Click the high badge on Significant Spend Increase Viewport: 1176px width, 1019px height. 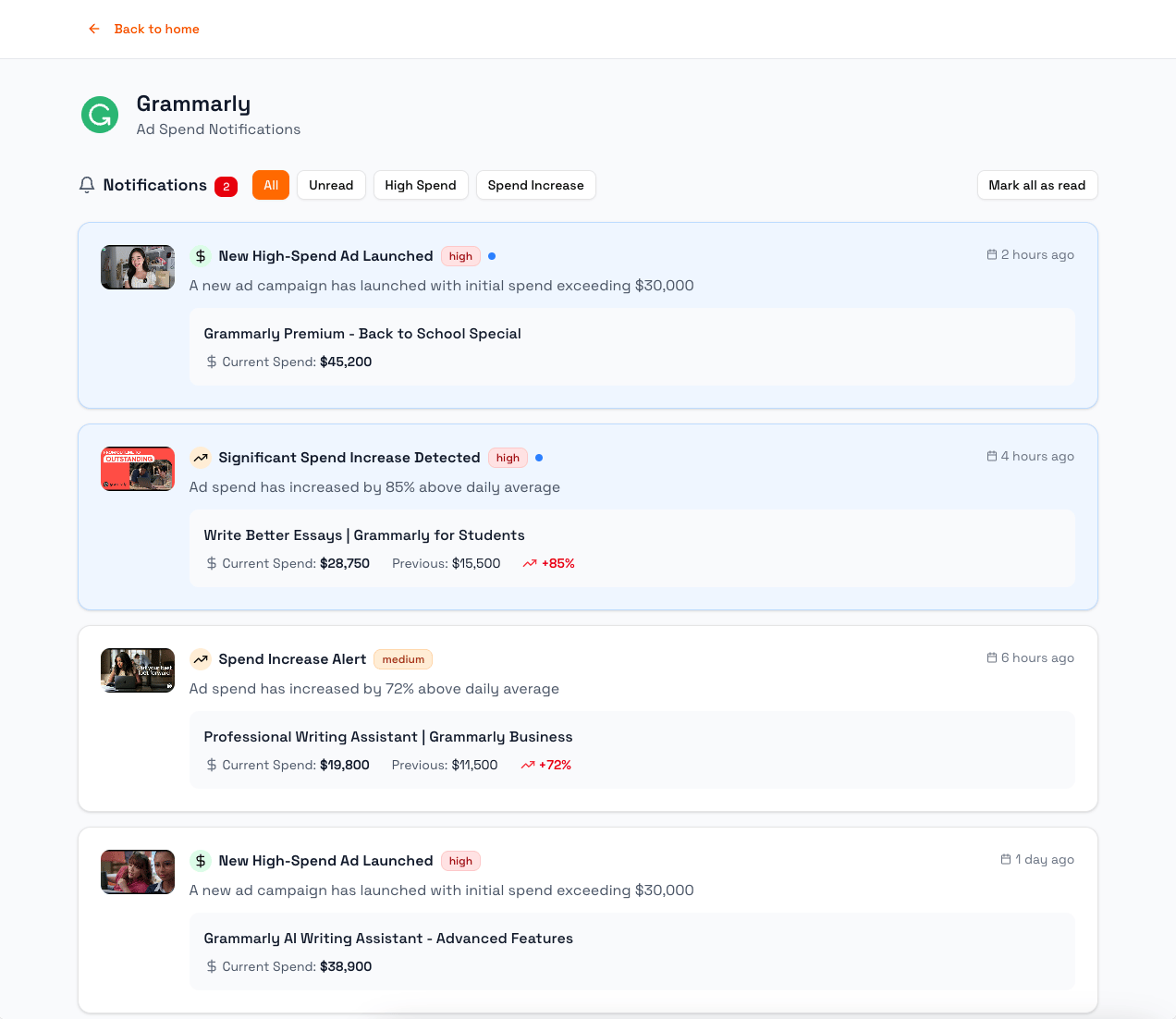click(508, 458)
